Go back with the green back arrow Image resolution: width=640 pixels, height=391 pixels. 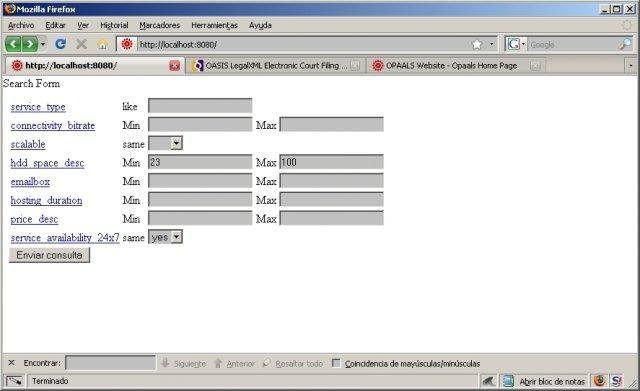pyautogui.click(x=13, y=44)
